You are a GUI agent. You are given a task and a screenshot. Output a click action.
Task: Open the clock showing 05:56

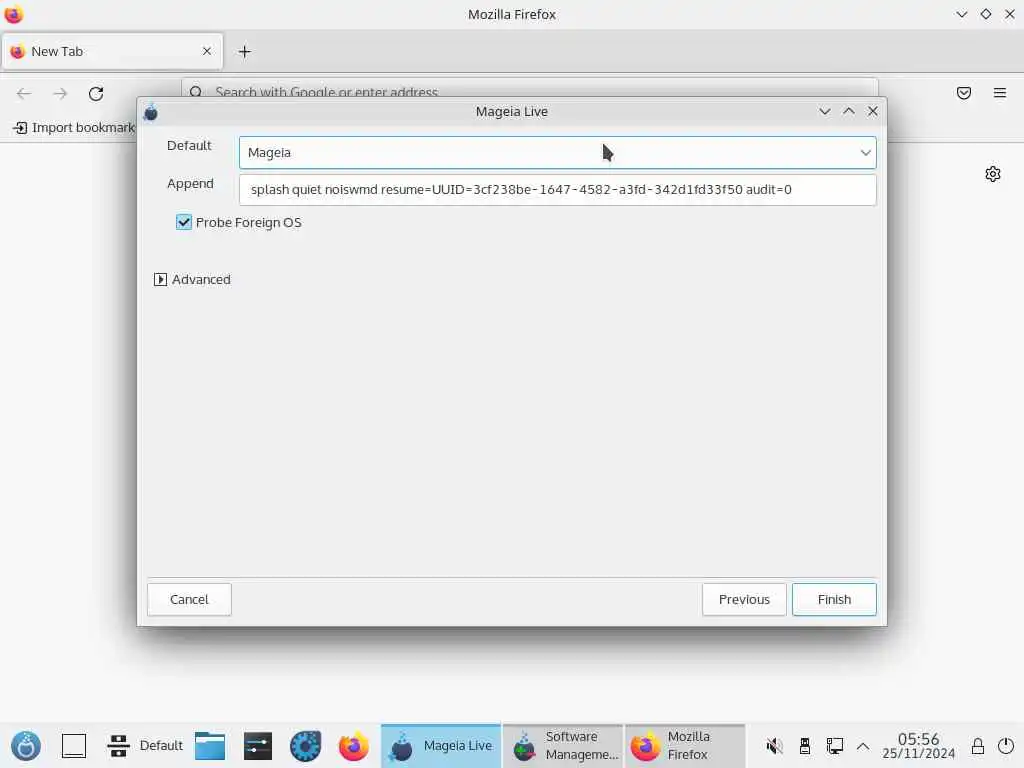coord(918,746)
